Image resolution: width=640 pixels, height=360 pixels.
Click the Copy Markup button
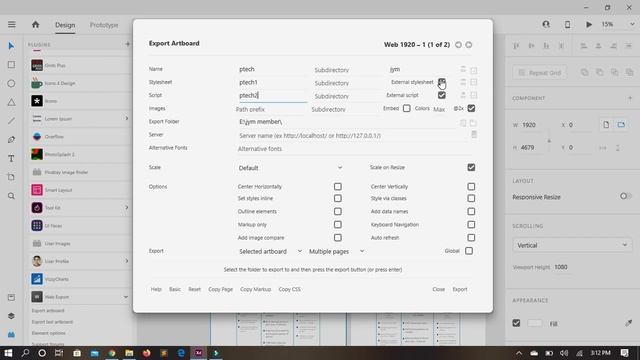(256, 289)
